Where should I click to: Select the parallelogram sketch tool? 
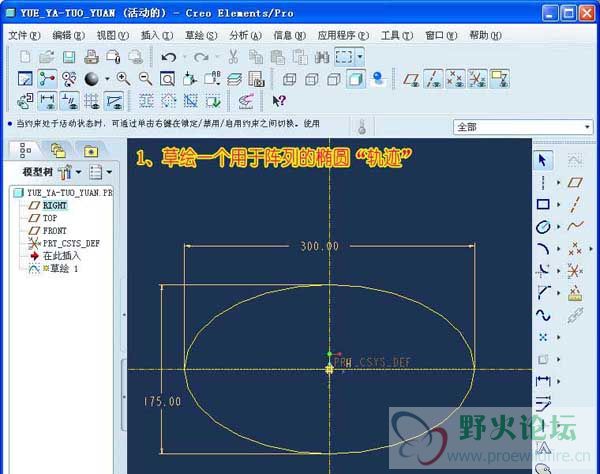click(575, 182)
